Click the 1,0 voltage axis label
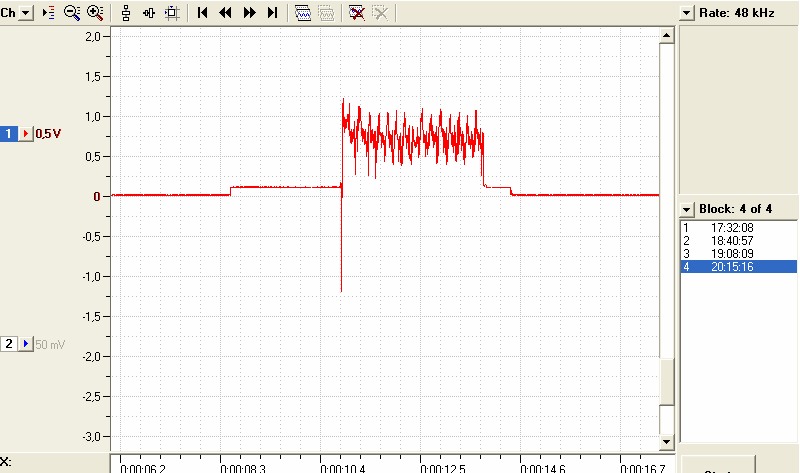The width and height of the screenshot is (800, 473). 93,116
